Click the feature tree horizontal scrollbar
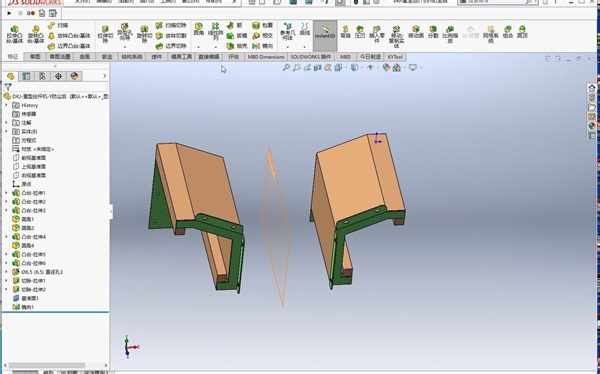 click(x=47, y=365)
